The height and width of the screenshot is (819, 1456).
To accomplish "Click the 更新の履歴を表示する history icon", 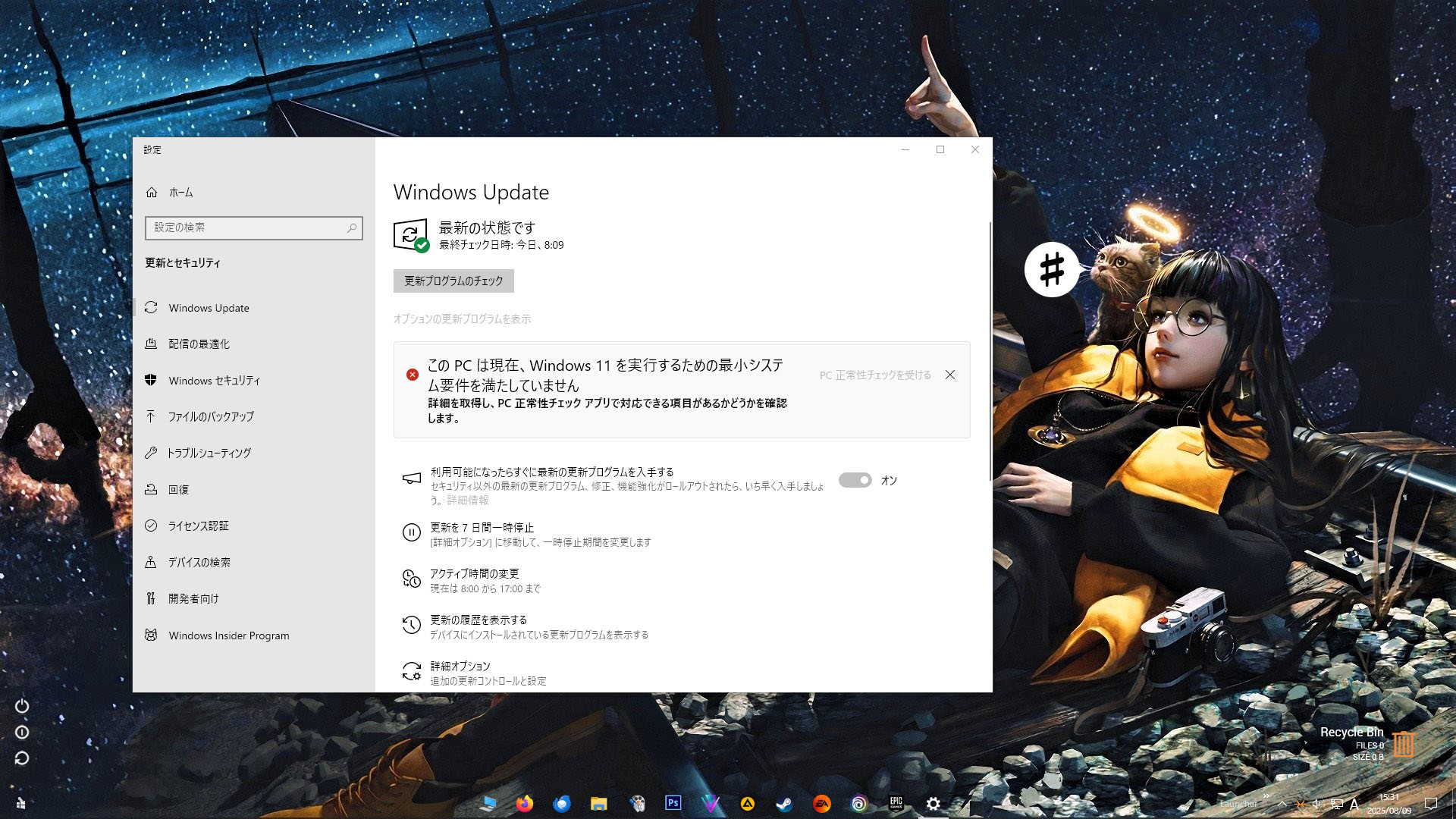I will point(411,625).
